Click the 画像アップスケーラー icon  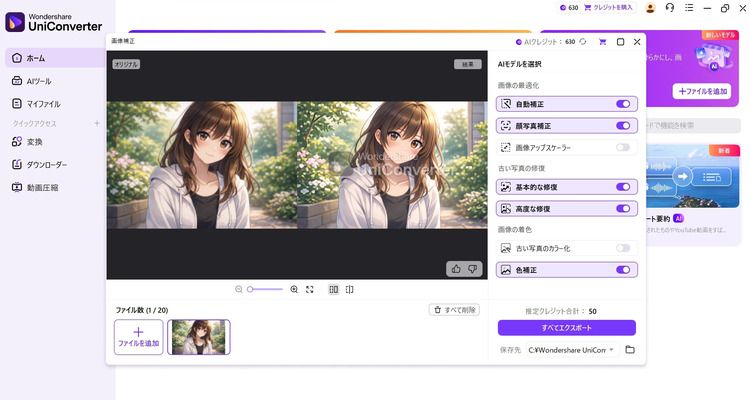506,147
